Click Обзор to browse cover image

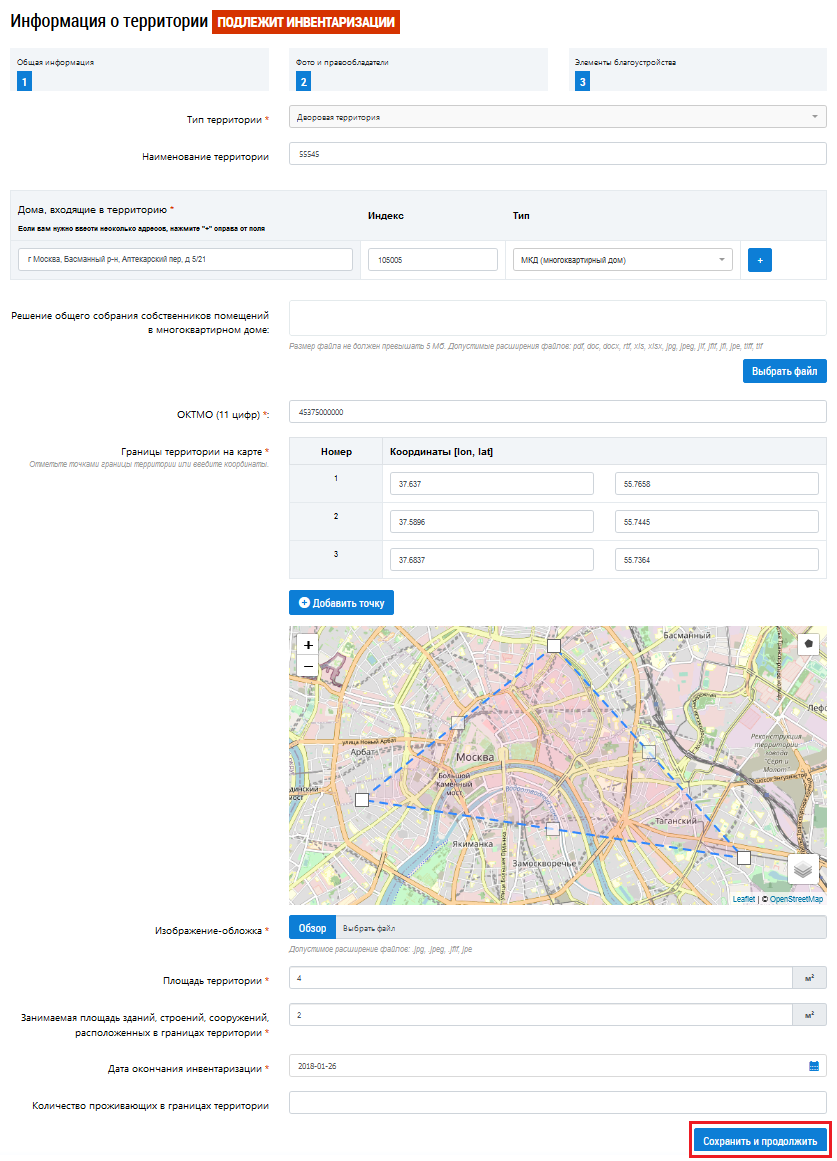pyautogui.click(x=312, y=928)
